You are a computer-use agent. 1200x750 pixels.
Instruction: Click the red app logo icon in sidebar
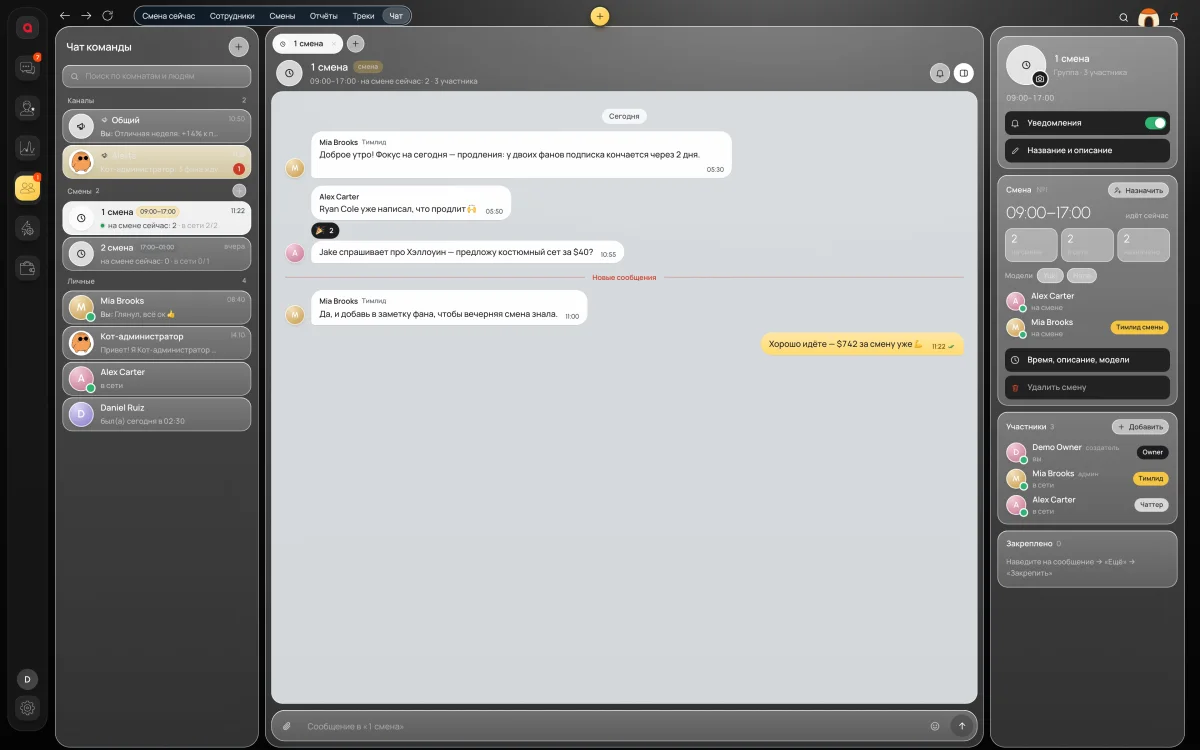pyautogui.click(x=28, y=29)
